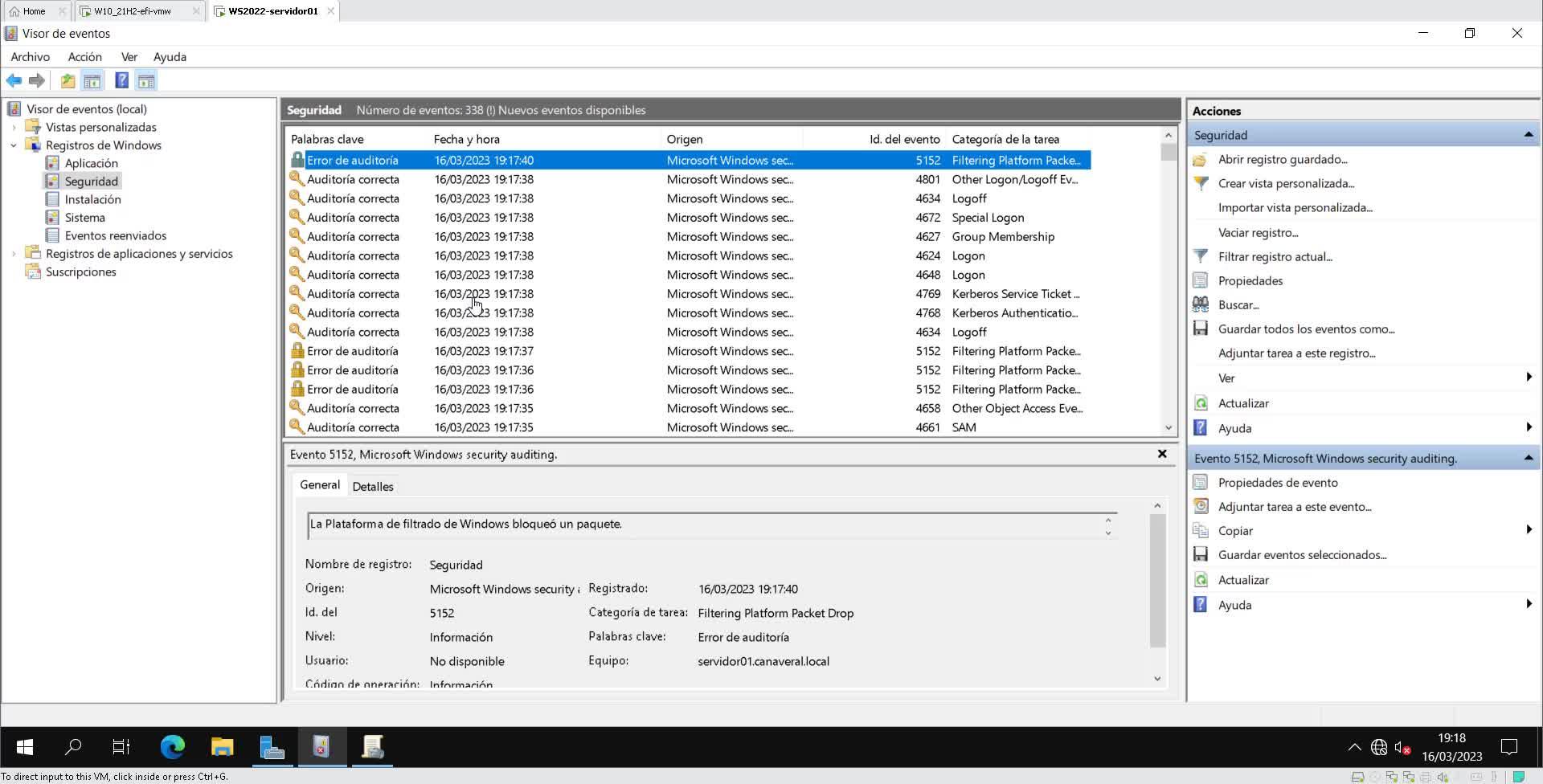Screen dimensions: 1543x784
Task: Switch to the Detalles tab
Action: (373, 486)
